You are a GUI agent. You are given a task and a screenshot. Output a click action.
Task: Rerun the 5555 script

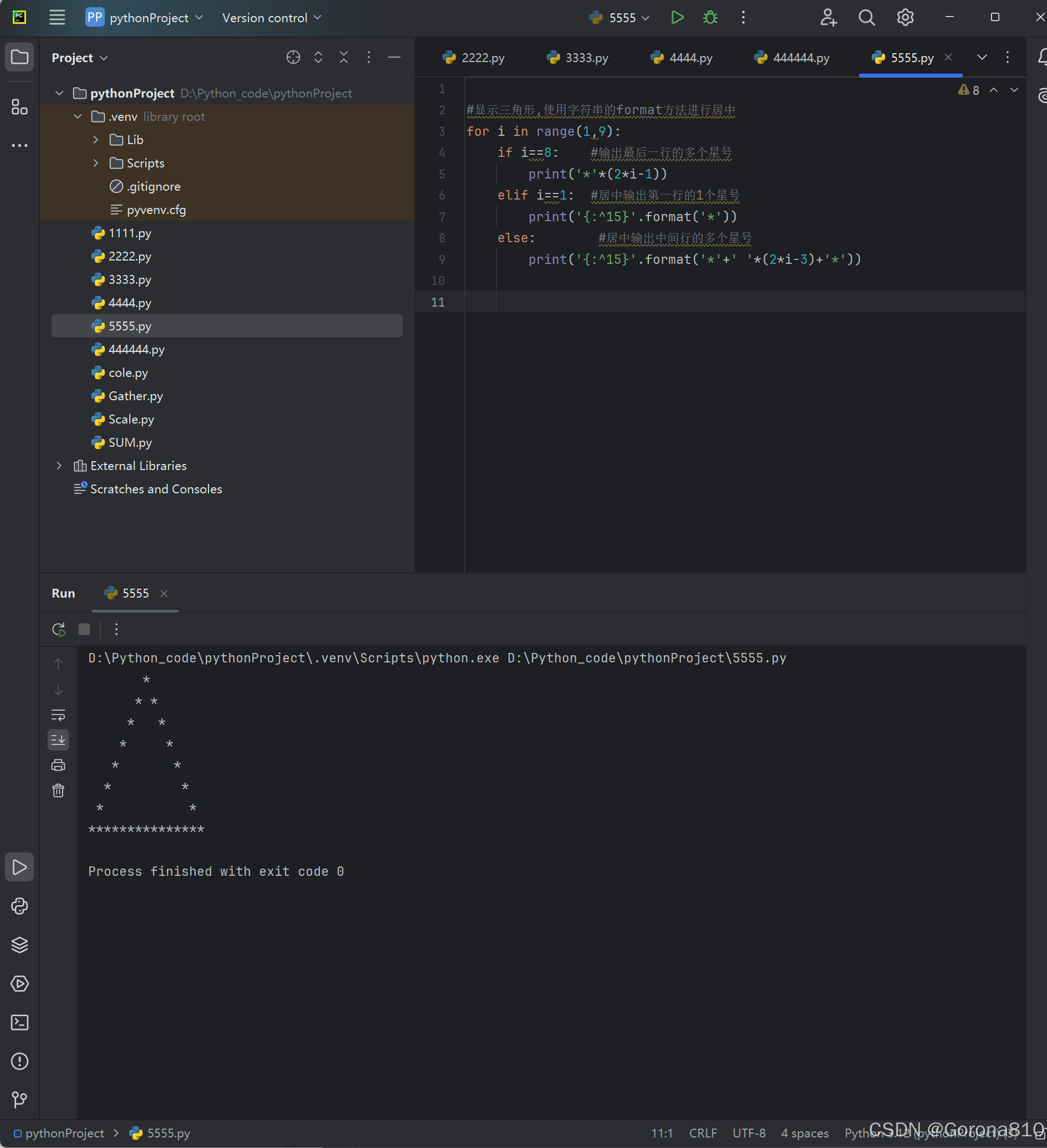[x=59, y=629]
